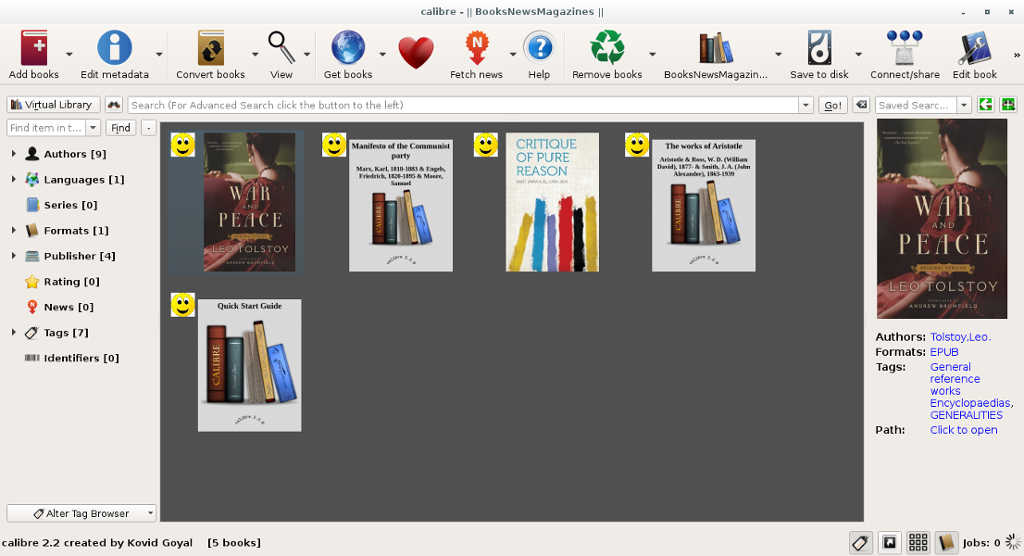Toggle the cover grid view button
The width and height of the screenshot is (1024, 556).
[917, 542]
